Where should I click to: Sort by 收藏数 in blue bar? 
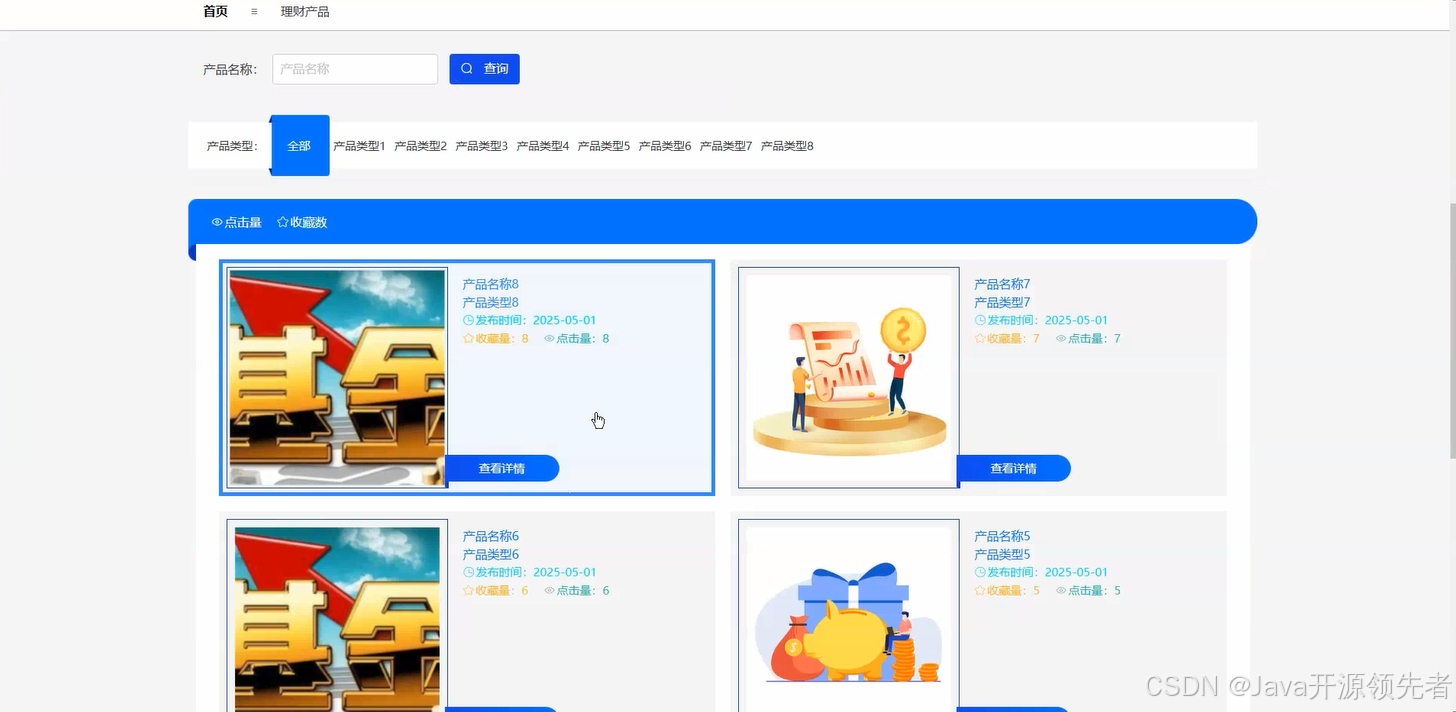click(302, 222)
